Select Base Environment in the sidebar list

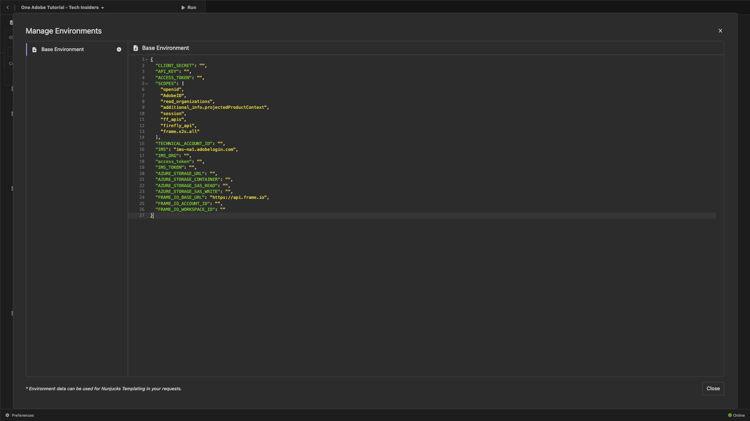[76, 49]
